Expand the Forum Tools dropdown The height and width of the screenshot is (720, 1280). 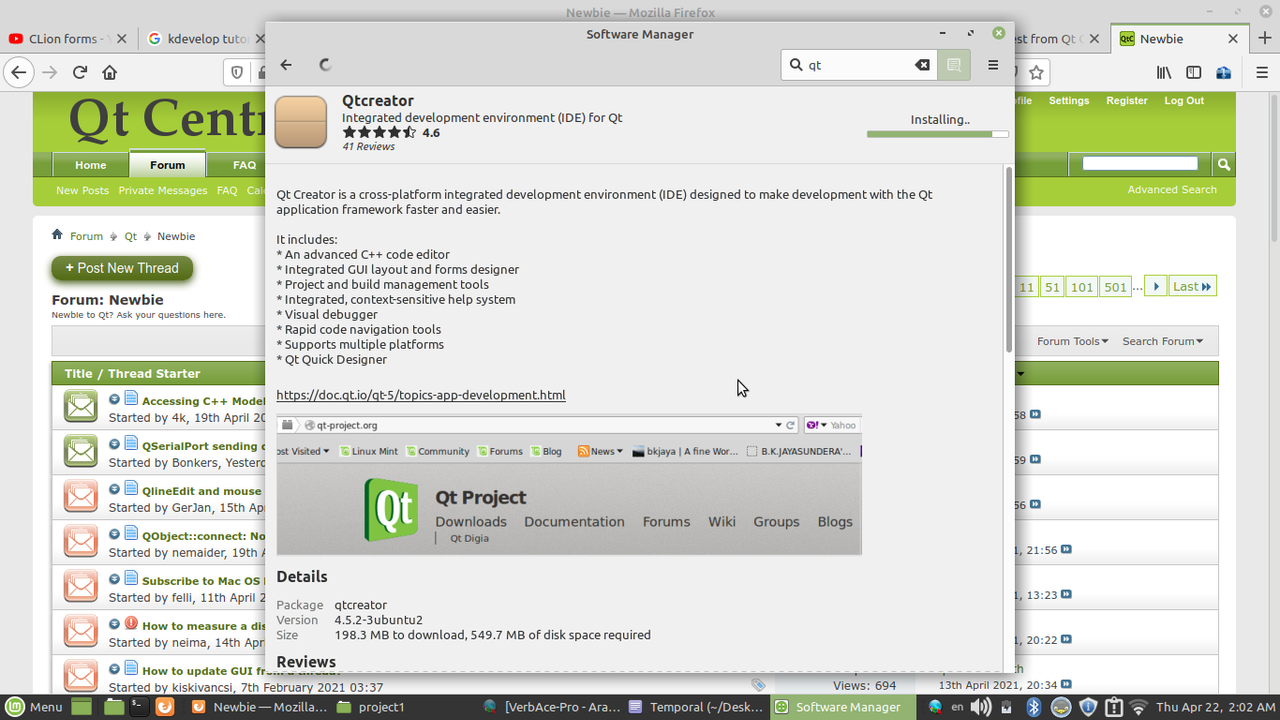(1072, 341)
